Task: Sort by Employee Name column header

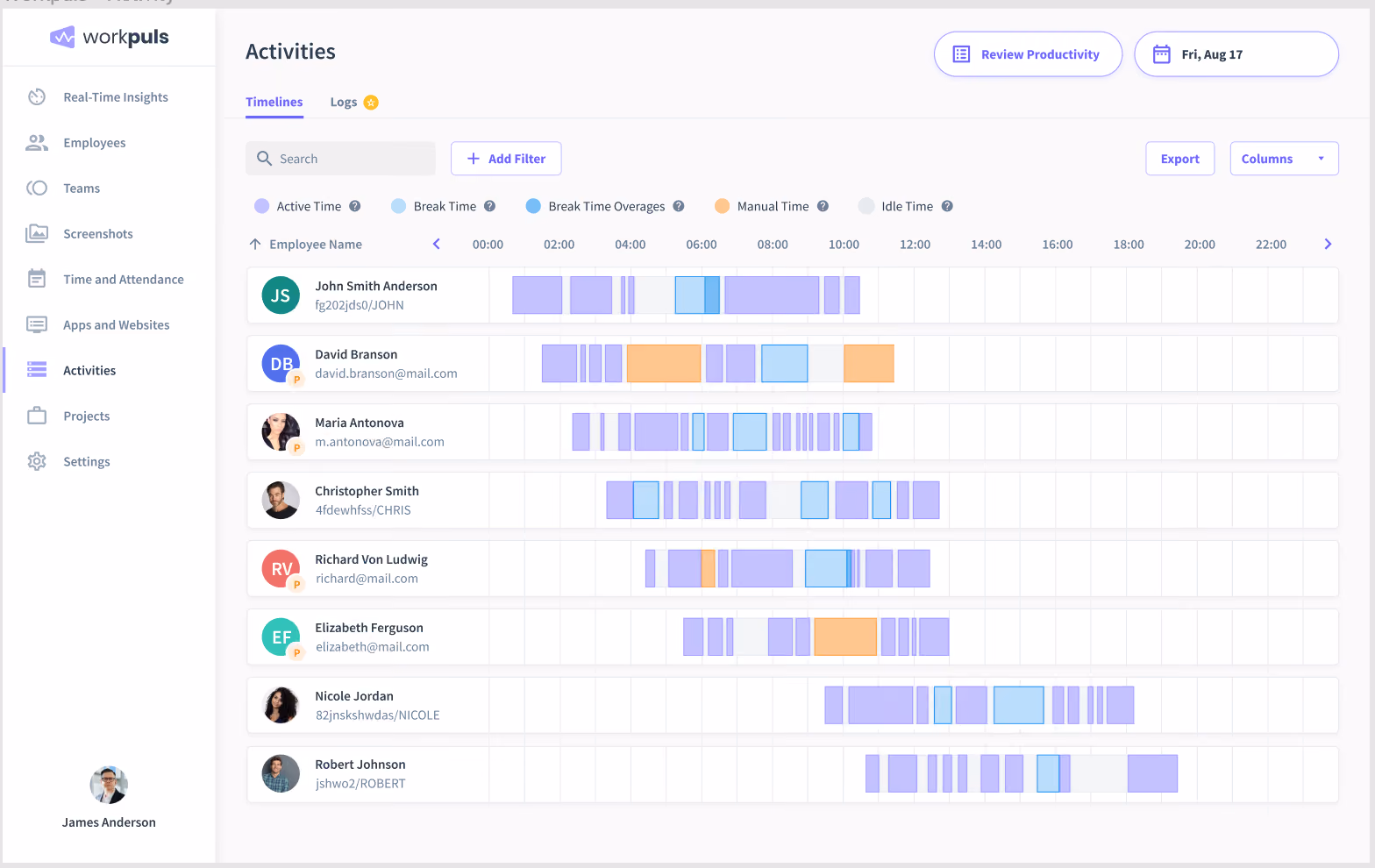Action: click(x=316, y=245)
